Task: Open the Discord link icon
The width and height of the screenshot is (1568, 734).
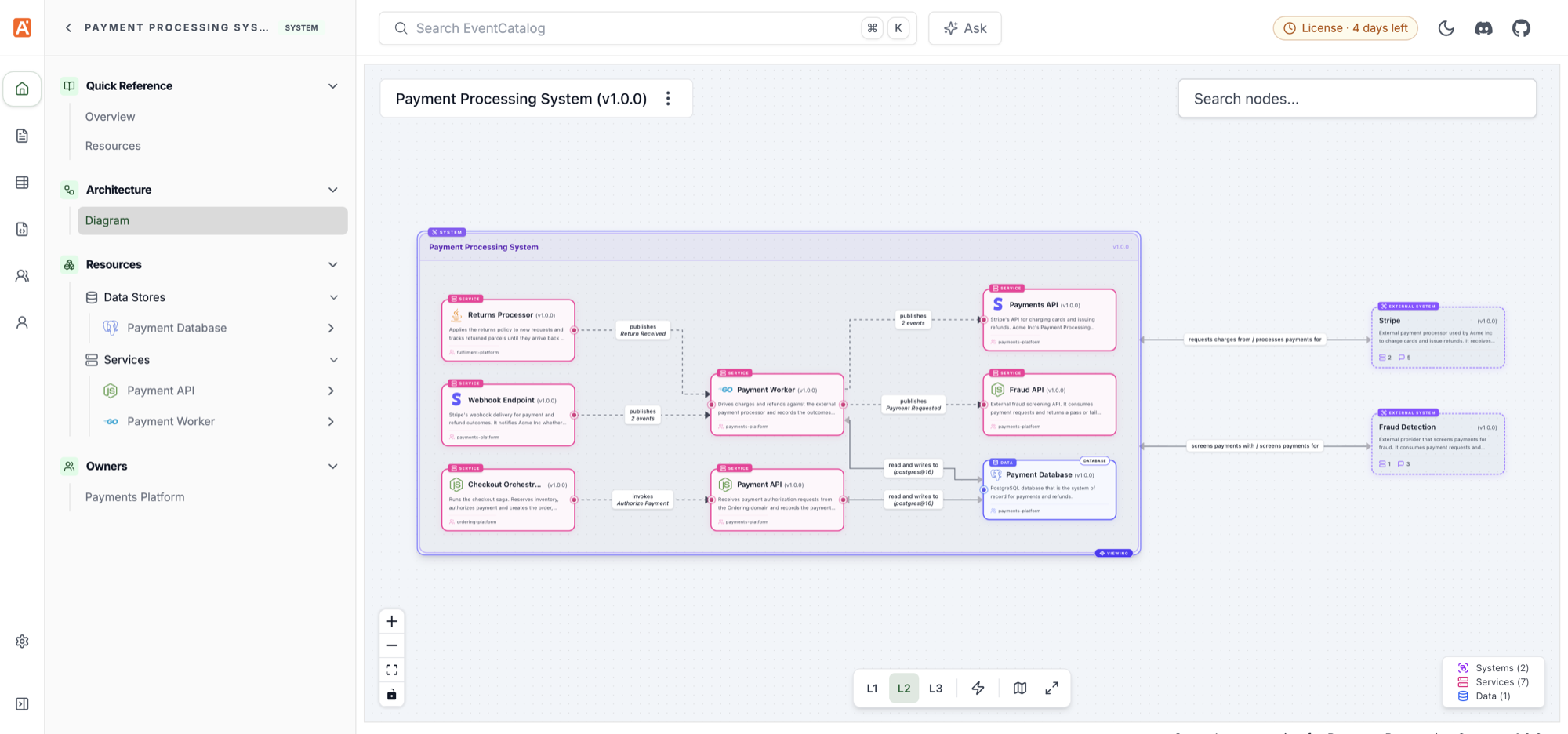Action: pyautogui.click(x=1483, y=28)
